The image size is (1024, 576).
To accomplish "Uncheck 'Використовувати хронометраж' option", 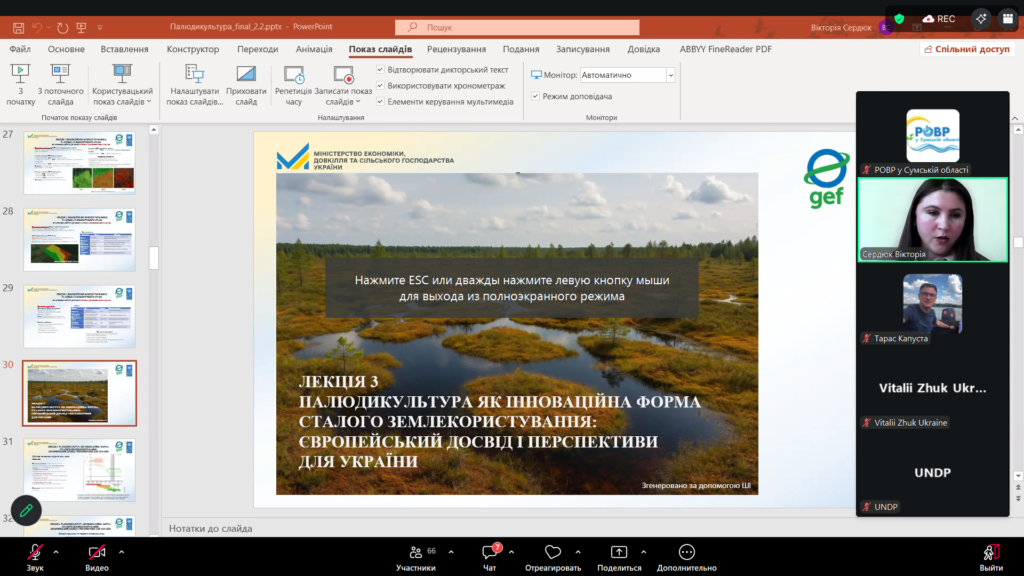I will [381, 86].
